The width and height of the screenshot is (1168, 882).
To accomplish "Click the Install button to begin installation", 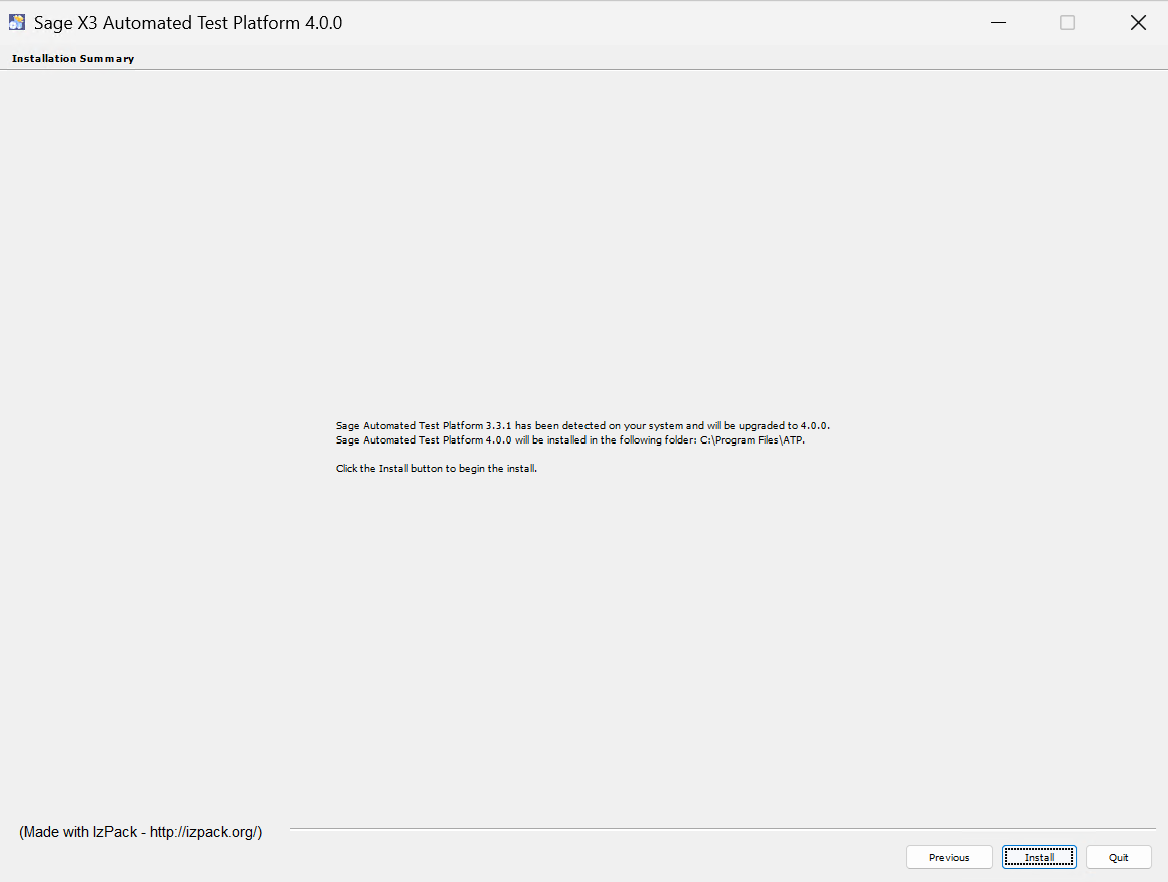I will pyautogui.click(x=1039, y=857).
